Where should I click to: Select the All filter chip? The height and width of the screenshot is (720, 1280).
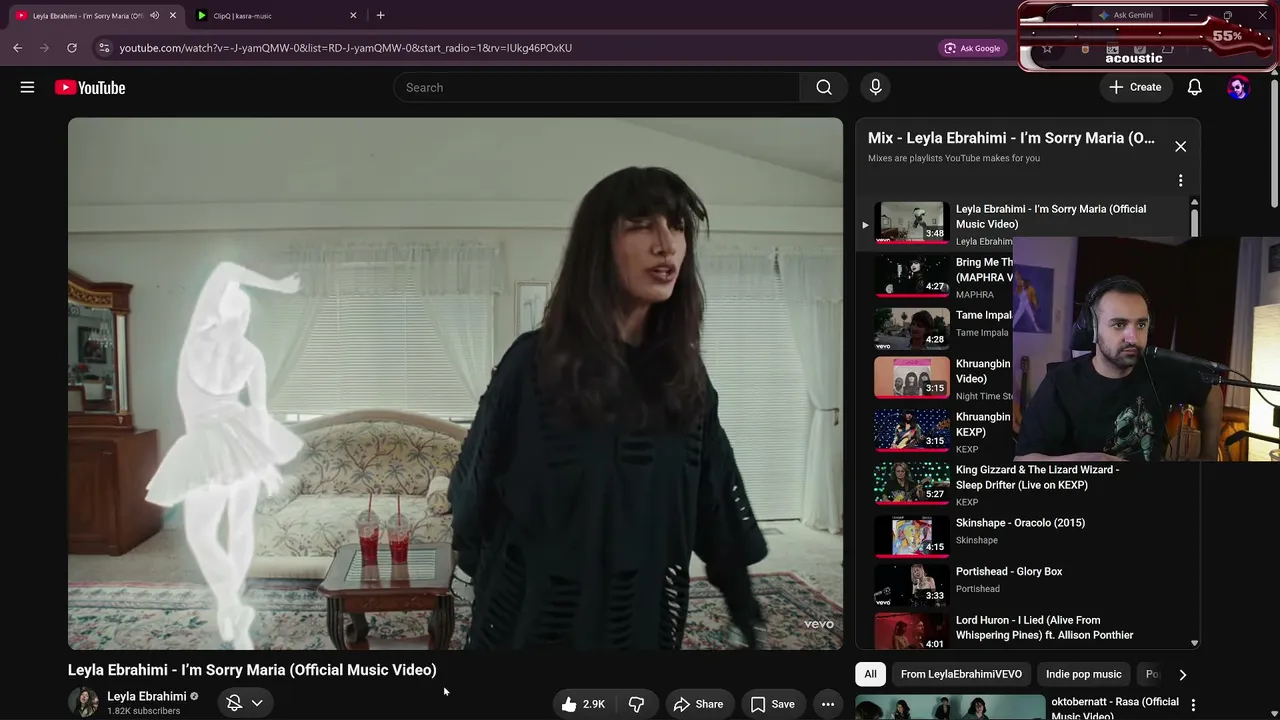pos(870,674)
